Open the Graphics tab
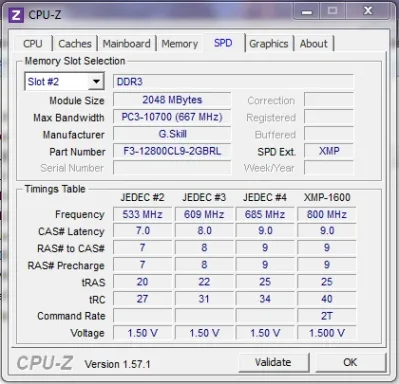The width and height of the screenshot is (399, 384). click(269, 44)
